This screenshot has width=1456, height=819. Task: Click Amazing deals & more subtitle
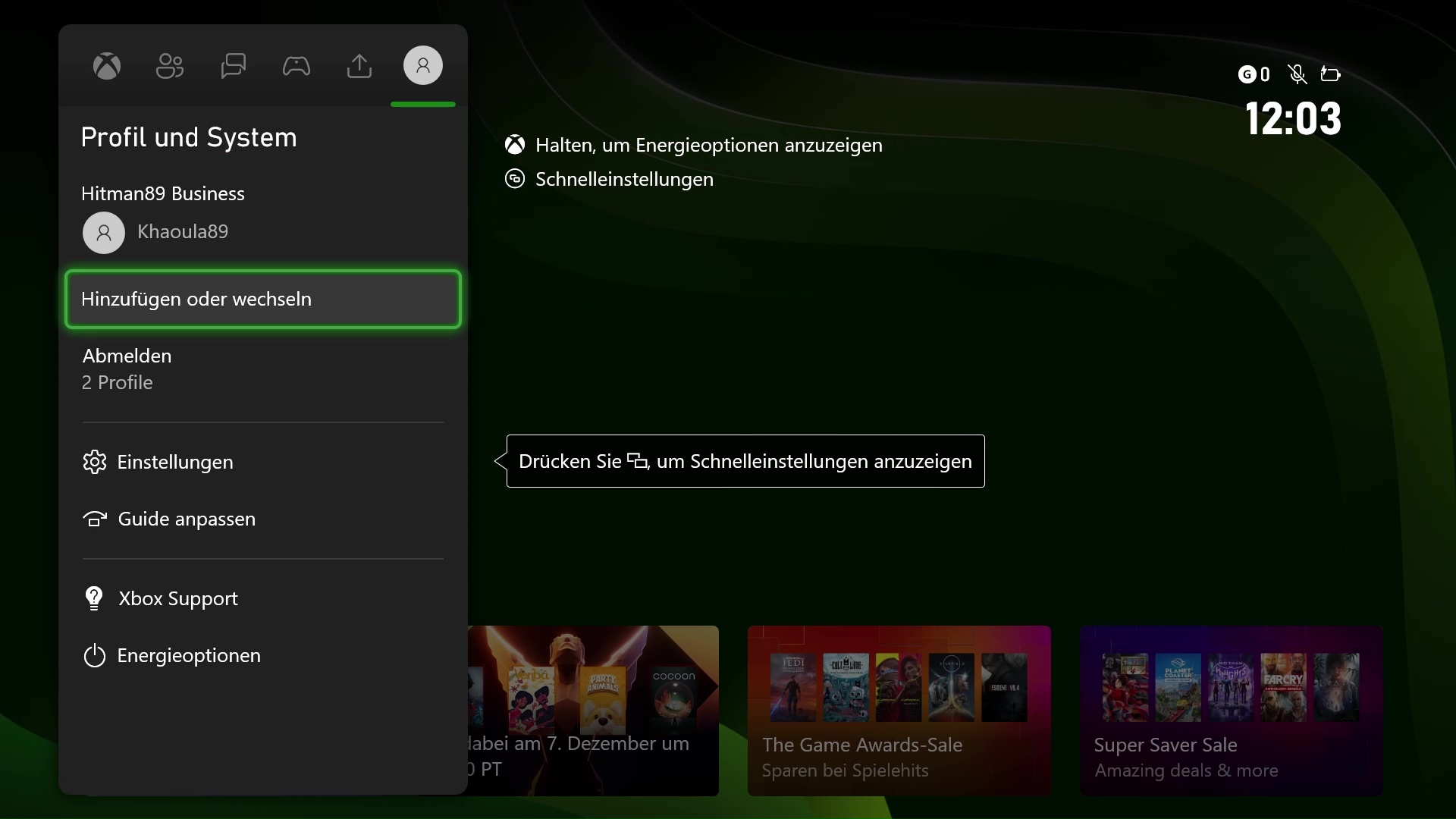point(1186,770)
